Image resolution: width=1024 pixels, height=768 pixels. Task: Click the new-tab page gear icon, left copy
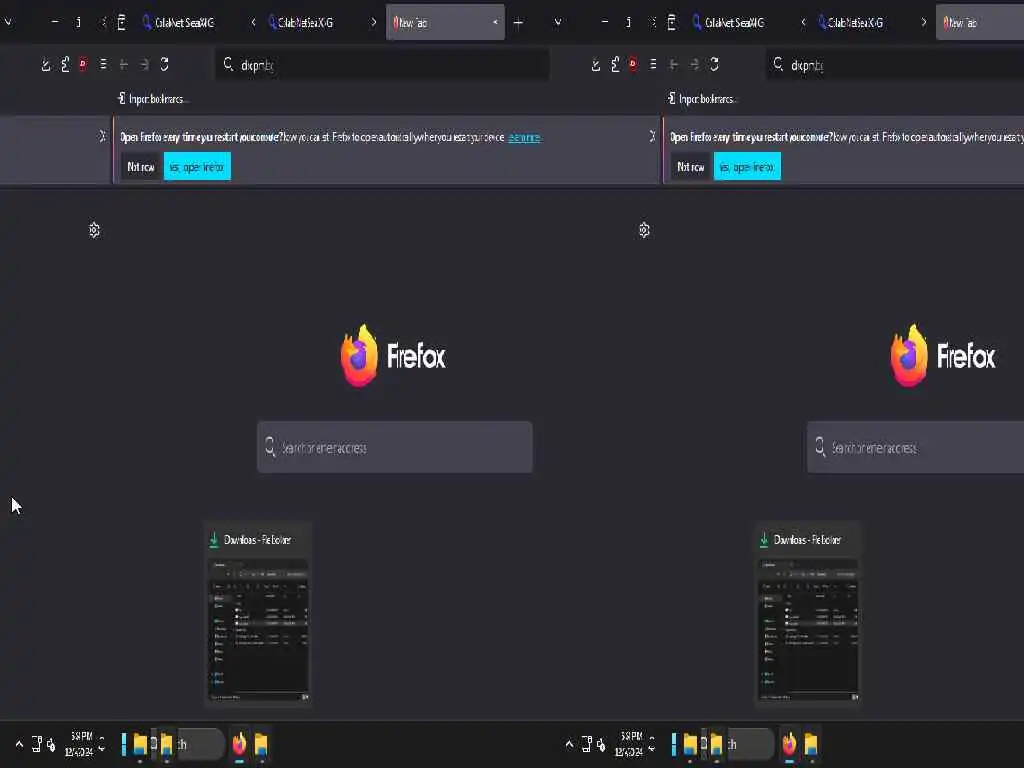point(94,230)
